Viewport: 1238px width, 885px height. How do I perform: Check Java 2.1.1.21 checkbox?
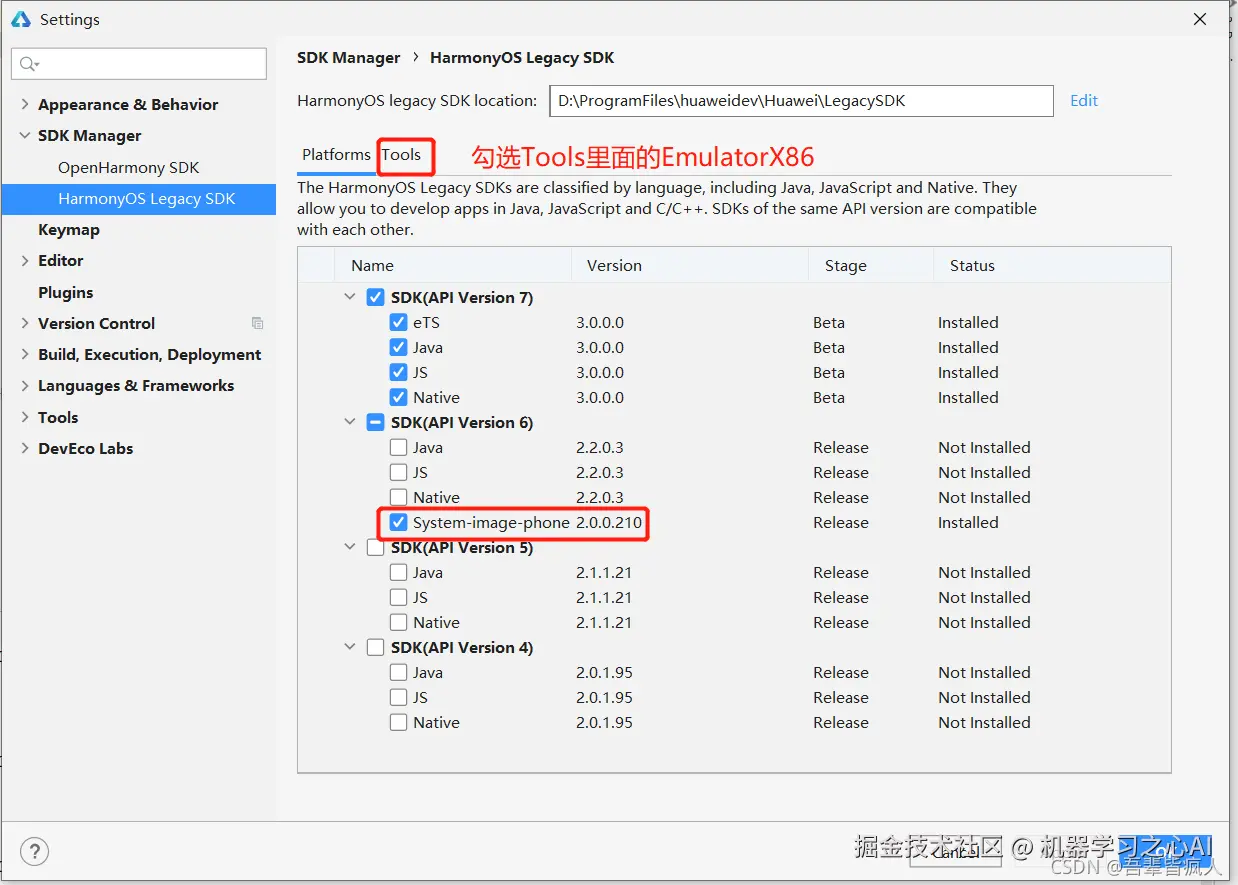[398, 572]
